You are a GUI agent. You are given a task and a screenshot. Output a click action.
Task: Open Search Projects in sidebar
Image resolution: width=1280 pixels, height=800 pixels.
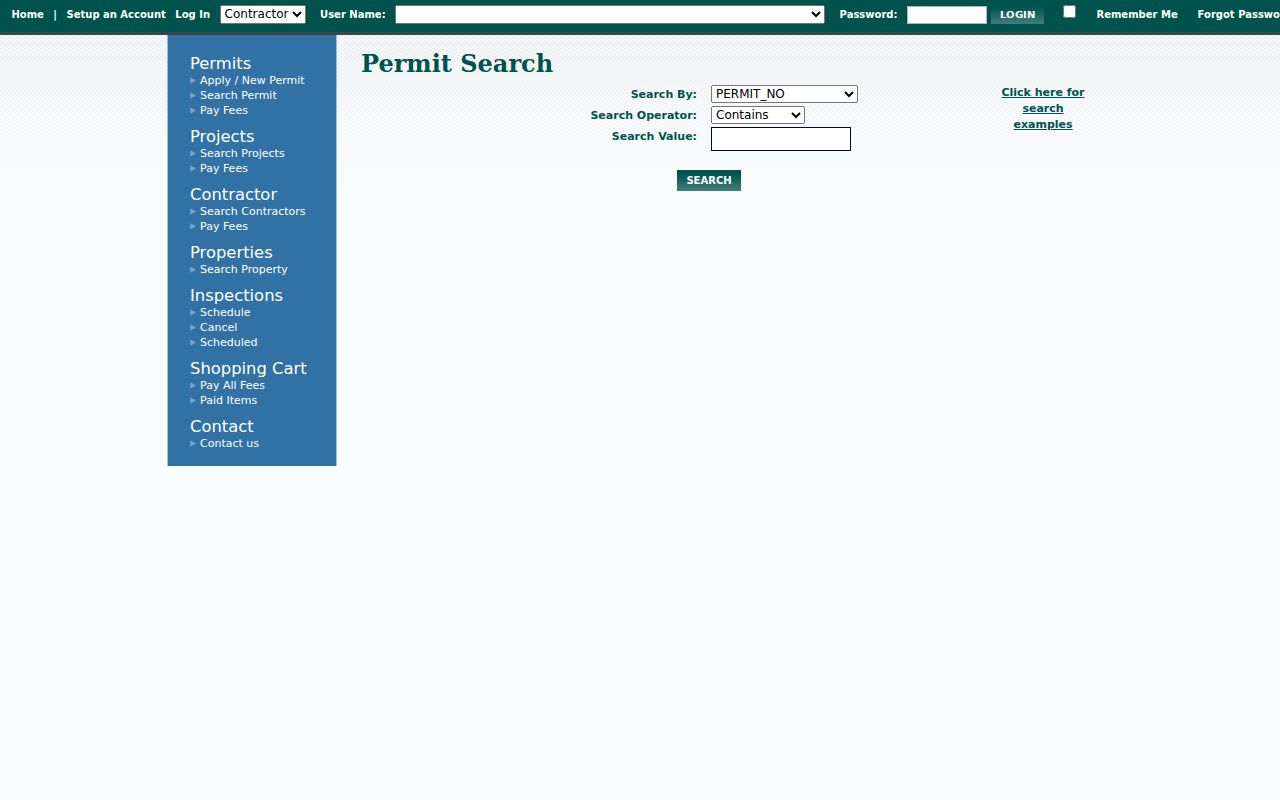point(242,153)
